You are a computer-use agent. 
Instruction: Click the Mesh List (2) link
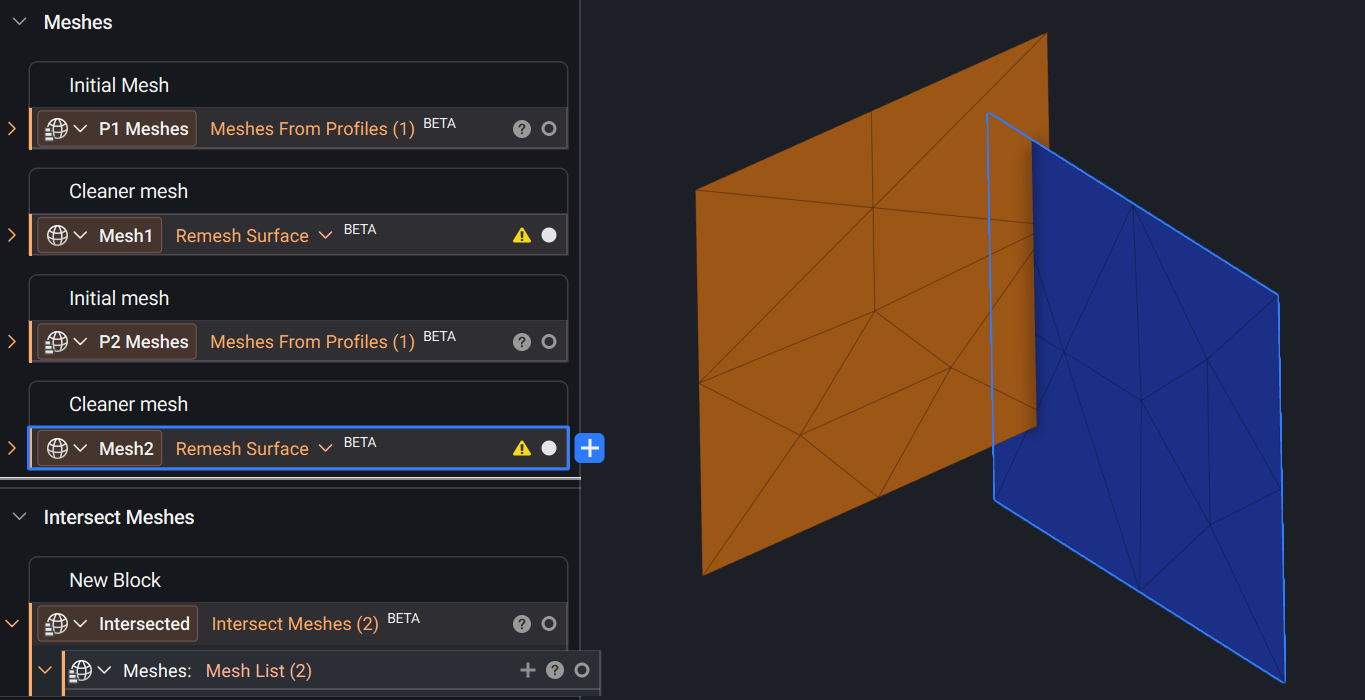coord(259,671)
